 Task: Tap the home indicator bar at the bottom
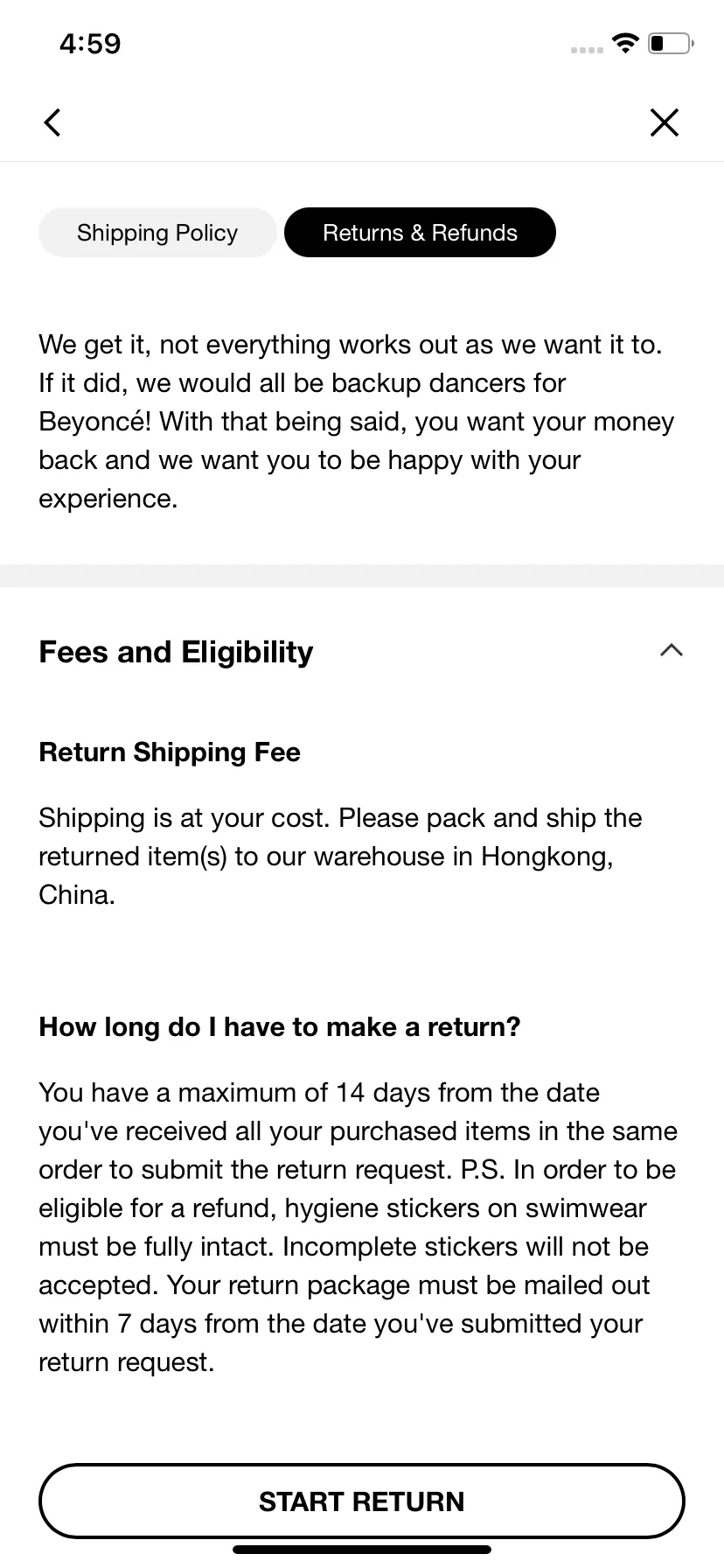[362, 1550]
